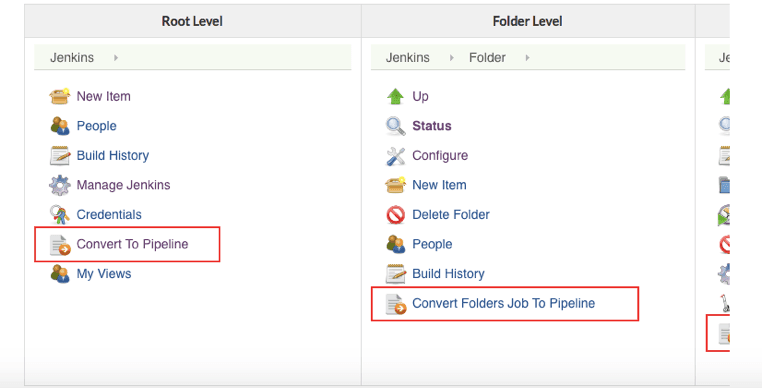Click the People icon under Root Level
The image size is (762, 388).
pos(60,126)
